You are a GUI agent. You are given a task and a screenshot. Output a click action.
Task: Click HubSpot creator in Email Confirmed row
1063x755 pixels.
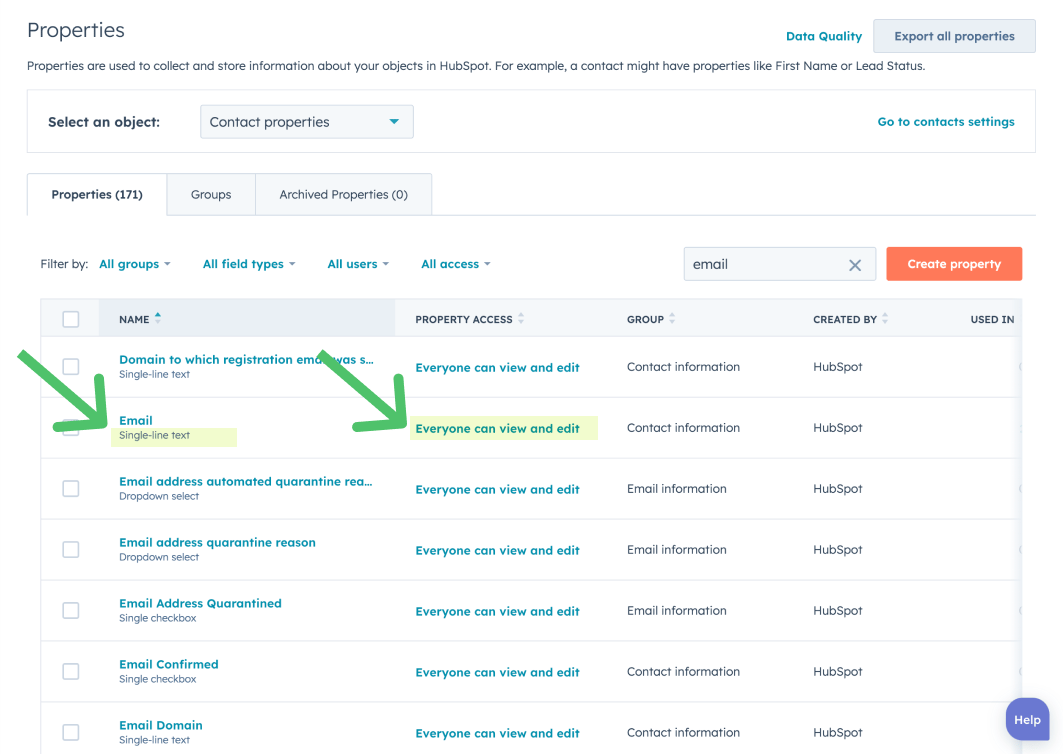click(x=837, y=672)
